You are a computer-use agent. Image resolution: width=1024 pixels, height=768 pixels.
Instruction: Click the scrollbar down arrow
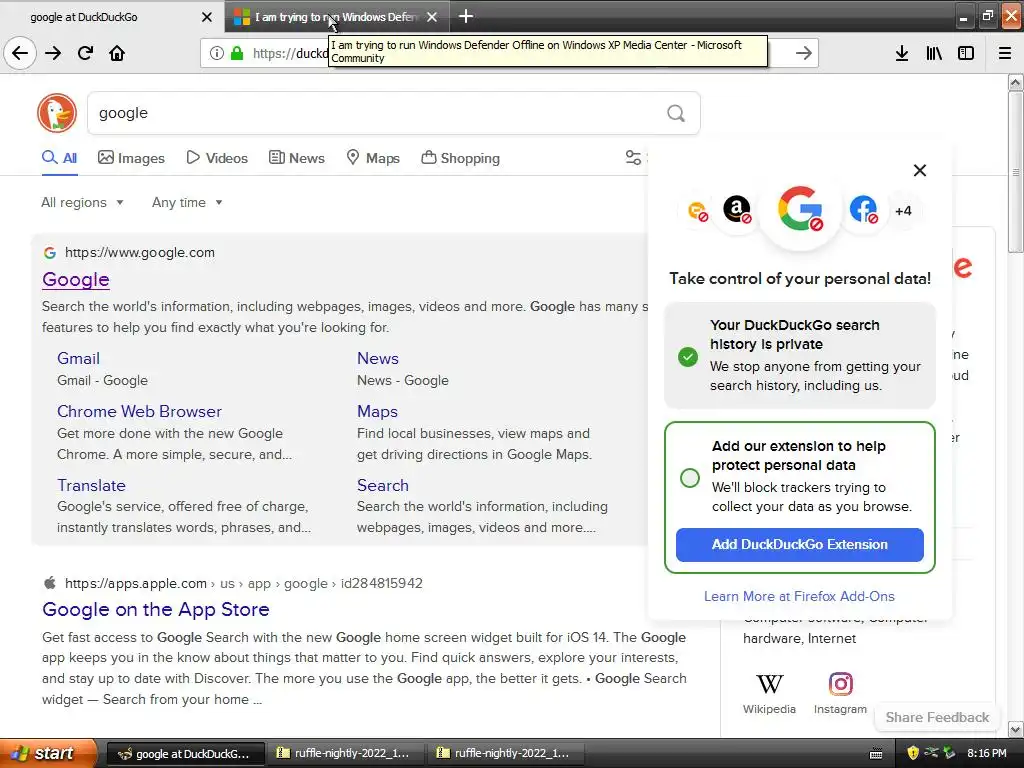(x=1015, y=728)
